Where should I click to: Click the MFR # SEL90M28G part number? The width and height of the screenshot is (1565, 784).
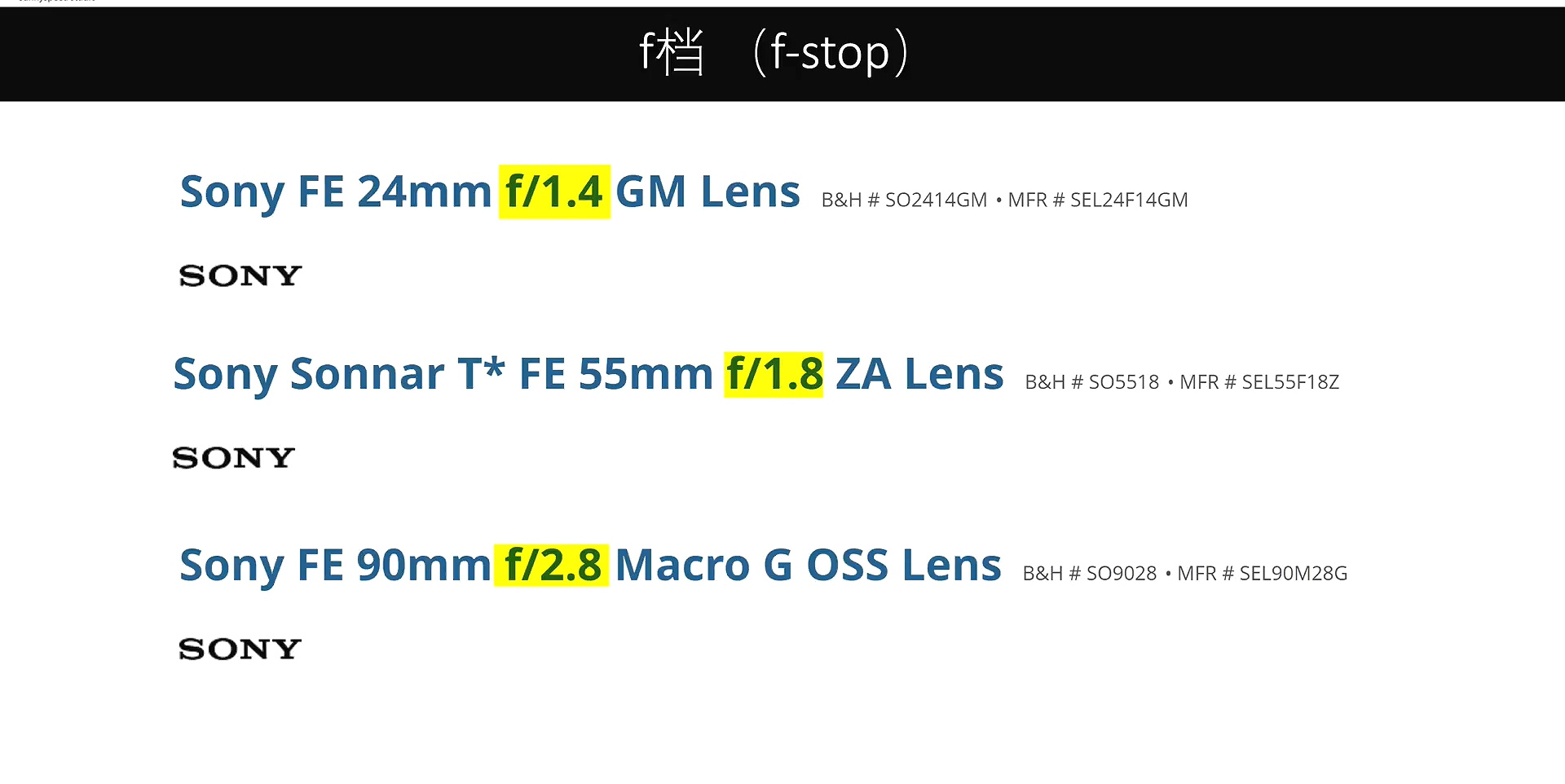(x=1263, y=574)
